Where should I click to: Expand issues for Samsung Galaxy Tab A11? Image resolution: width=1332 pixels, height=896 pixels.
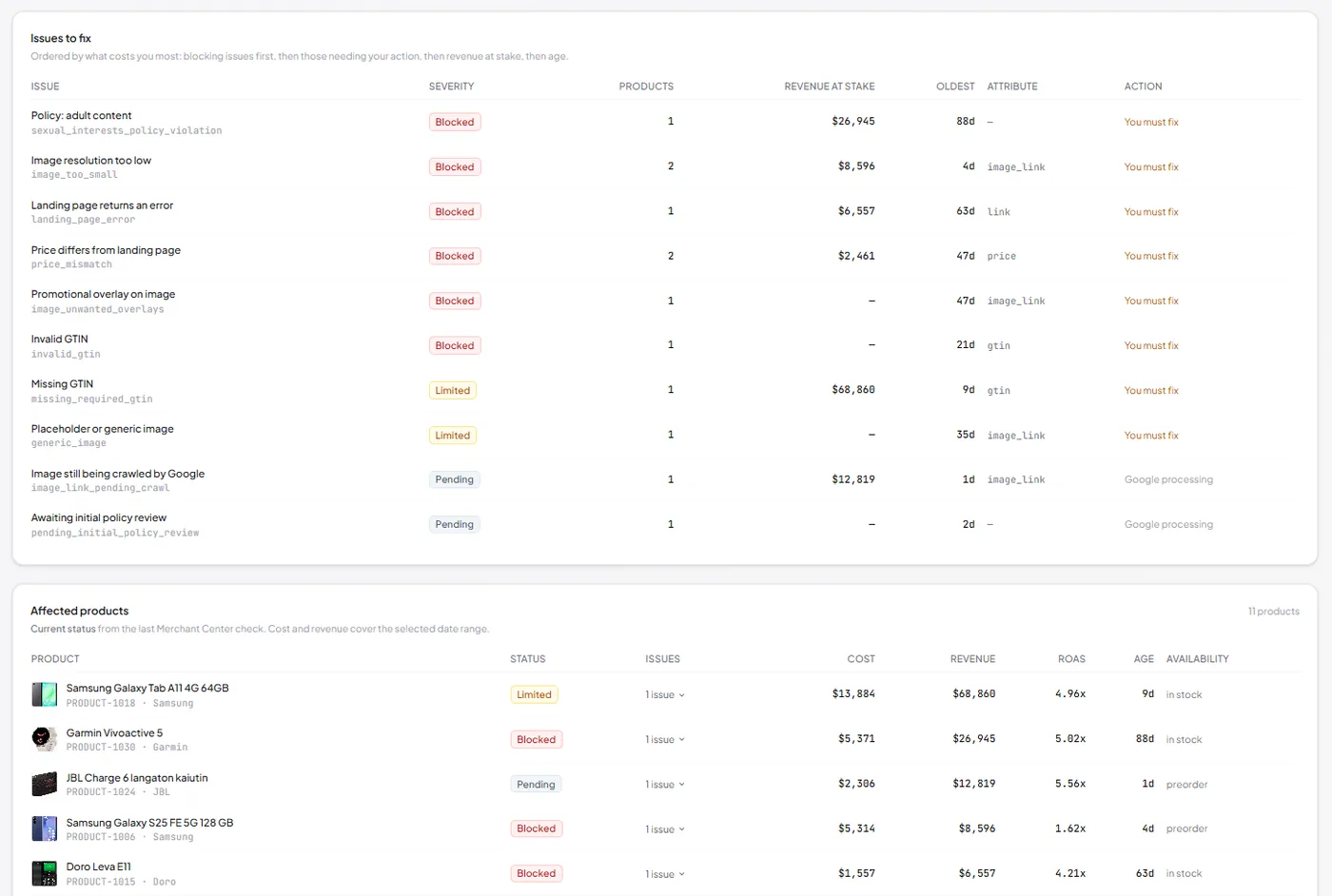665,694
